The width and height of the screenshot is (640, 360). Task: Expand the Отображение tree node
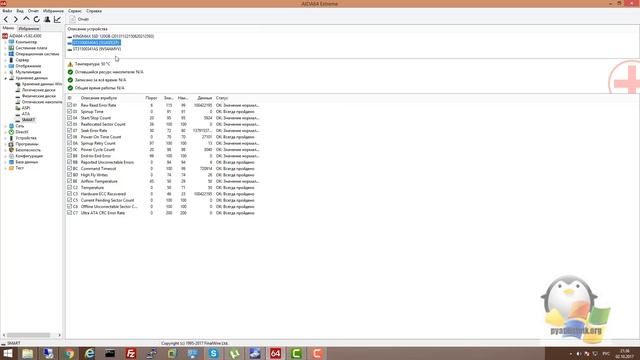[5, 66]
